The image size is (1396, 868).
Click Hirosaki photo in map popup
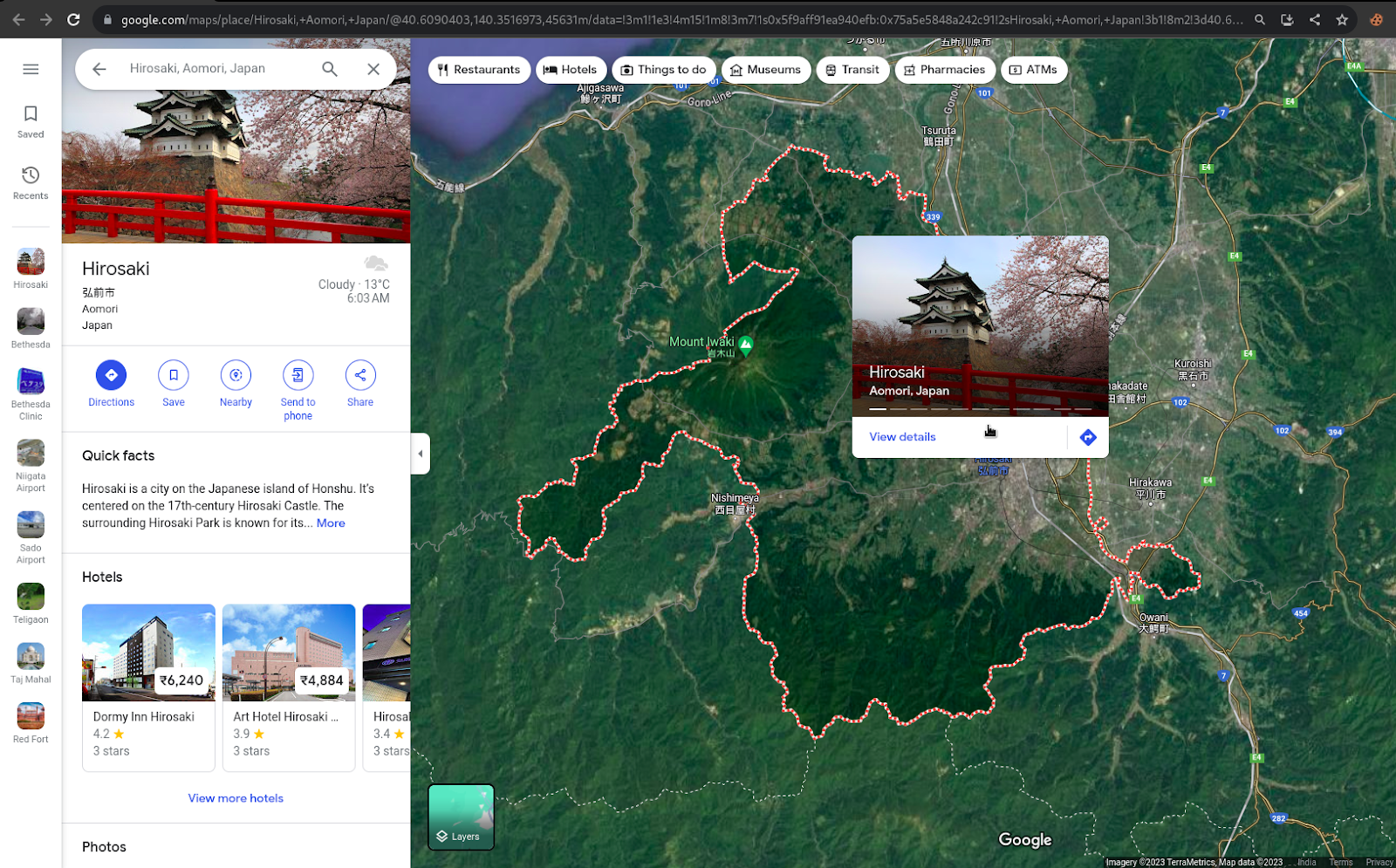(981, 325)
